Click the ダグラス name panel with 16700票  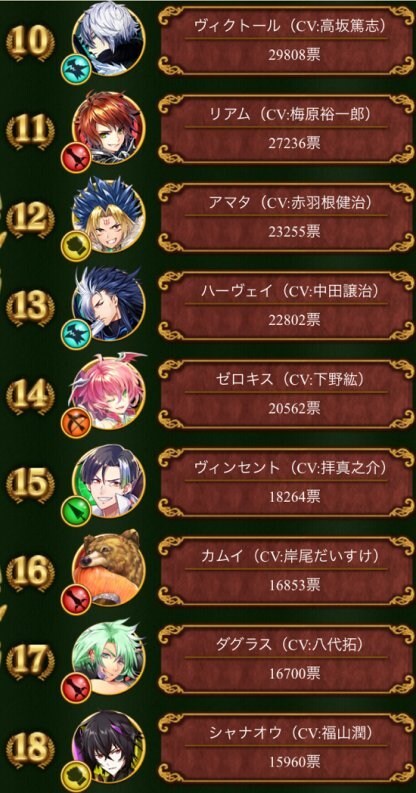coord(286,658)
